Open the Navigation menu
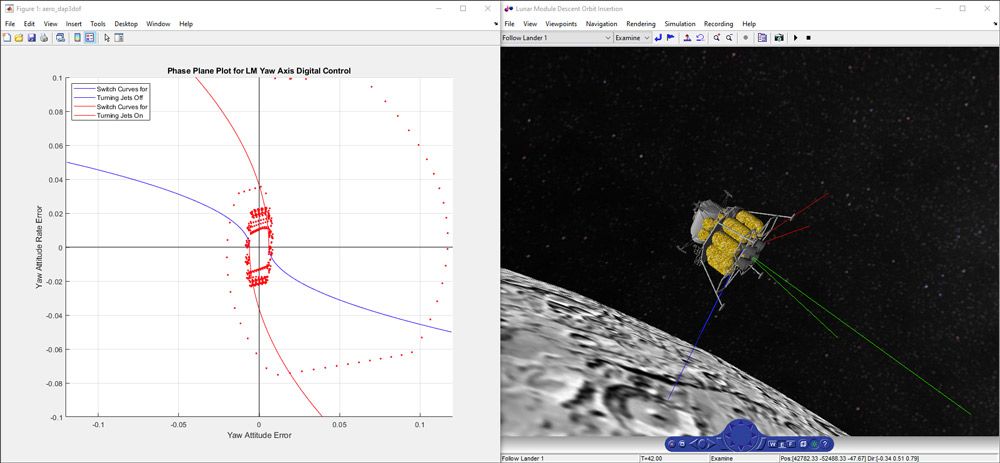The image size is (1000, 463). 601,24
